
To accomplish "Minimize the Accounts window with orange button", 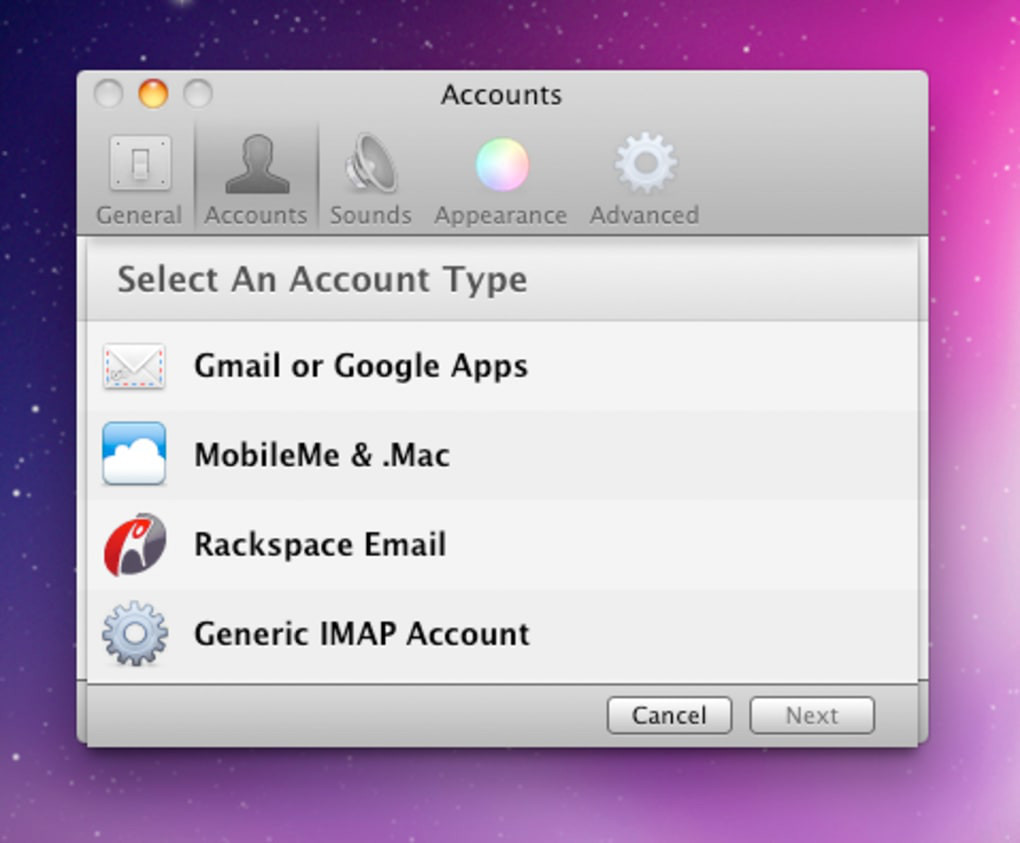I will pyautogui.click(x=153, y=94).
